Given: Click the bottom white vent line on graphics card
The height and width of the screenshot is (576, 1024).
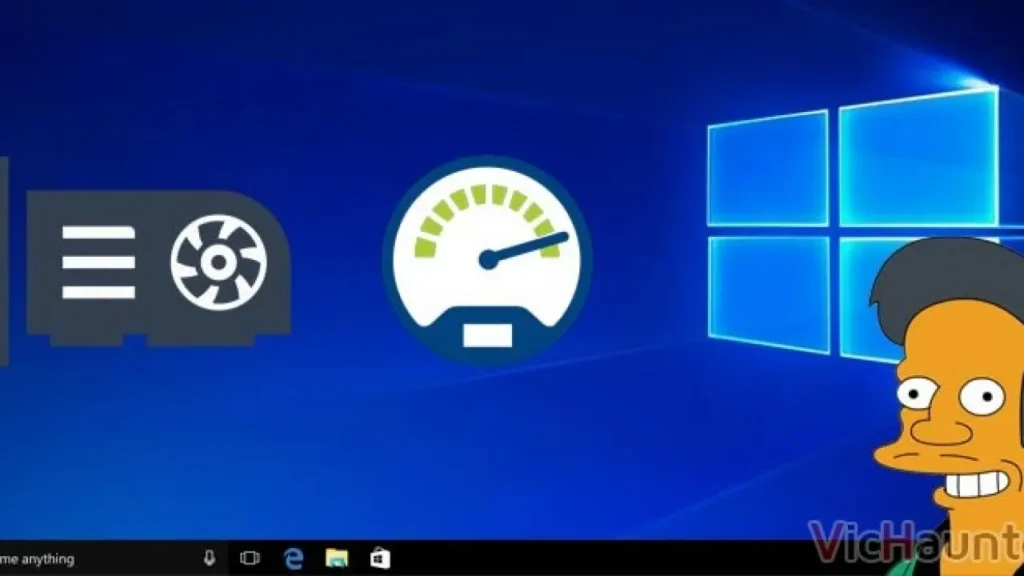Looking at the screenshot, I should (98, 292).
